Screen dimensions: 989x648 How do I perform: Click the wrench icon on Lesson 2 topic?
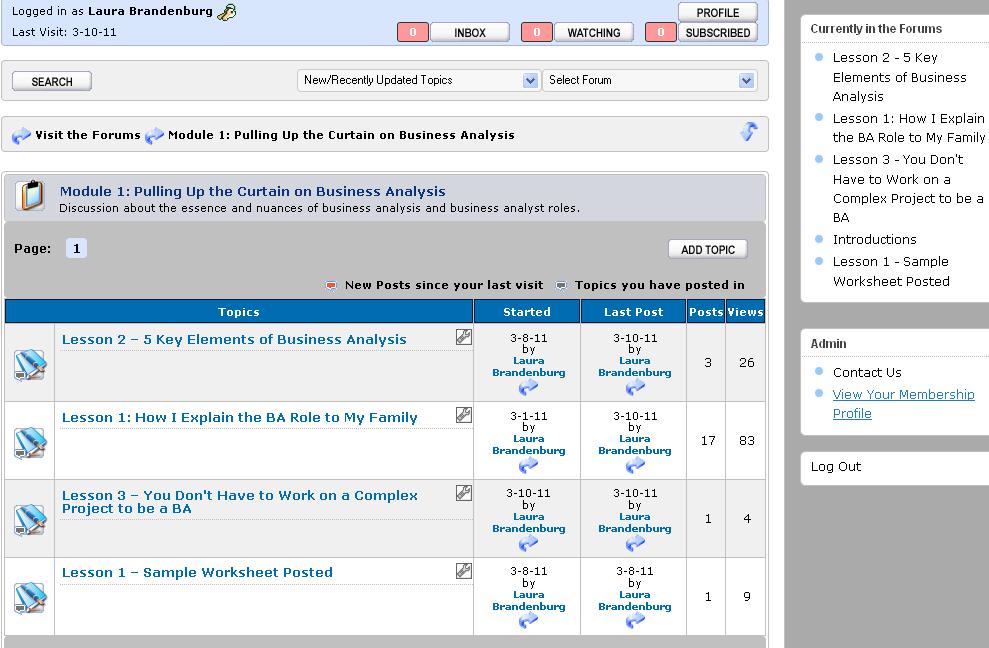[x=463, y=338]
